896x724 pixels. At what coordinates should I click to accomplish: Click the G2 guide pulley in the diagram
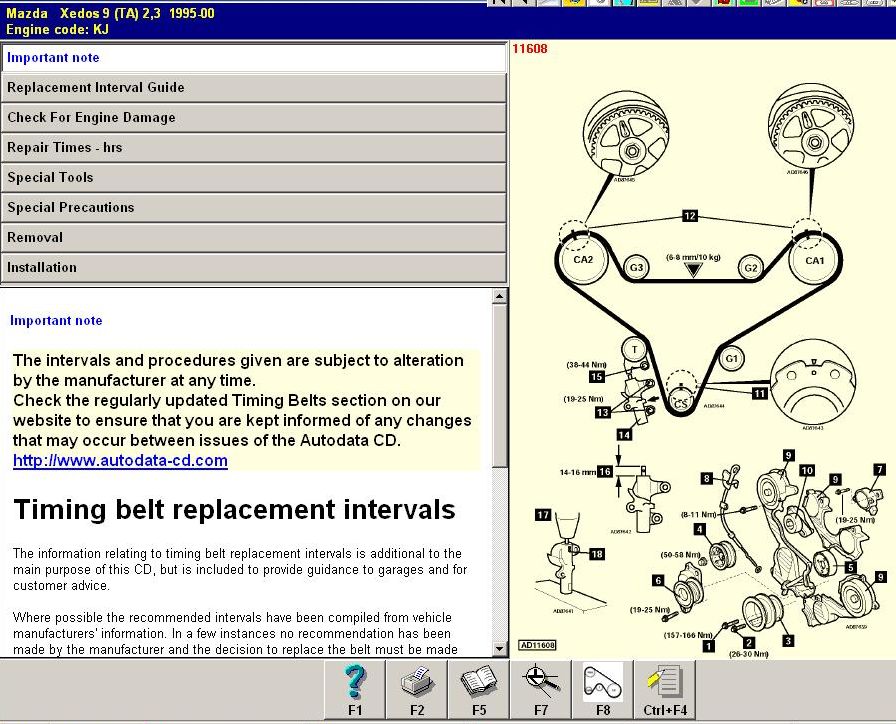click(x=750, y=267)
